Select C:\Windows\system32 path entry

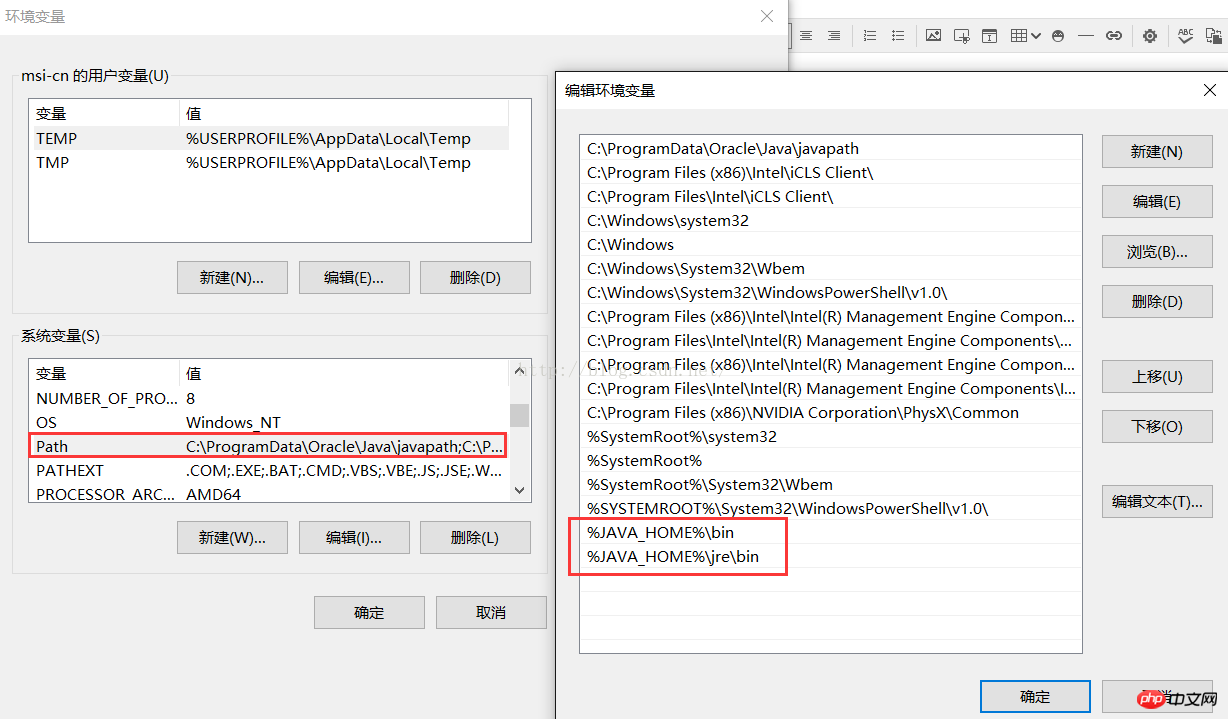click(x=830, y=220)
